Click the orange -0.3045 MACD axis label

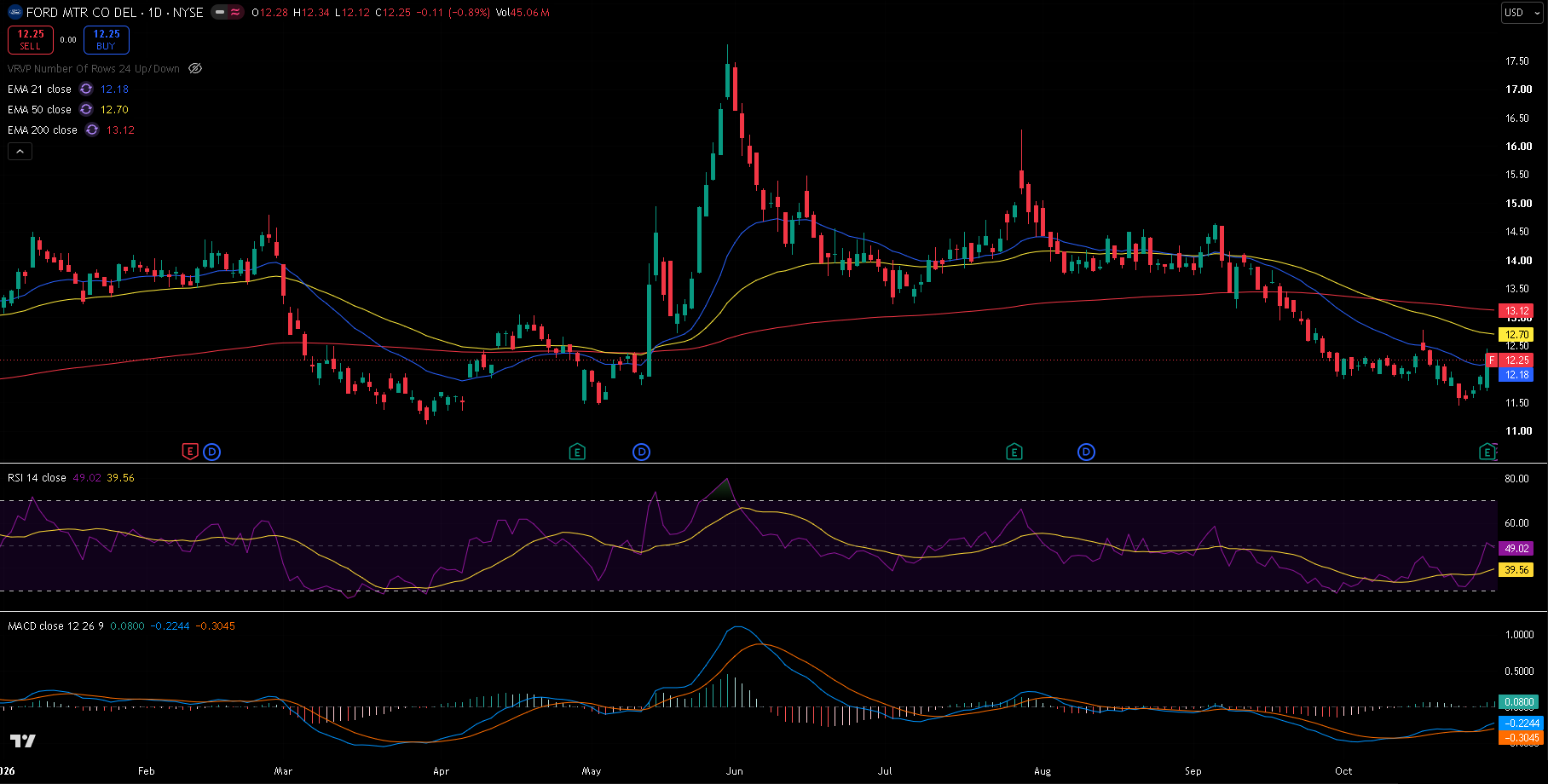tap(1521, 738)
